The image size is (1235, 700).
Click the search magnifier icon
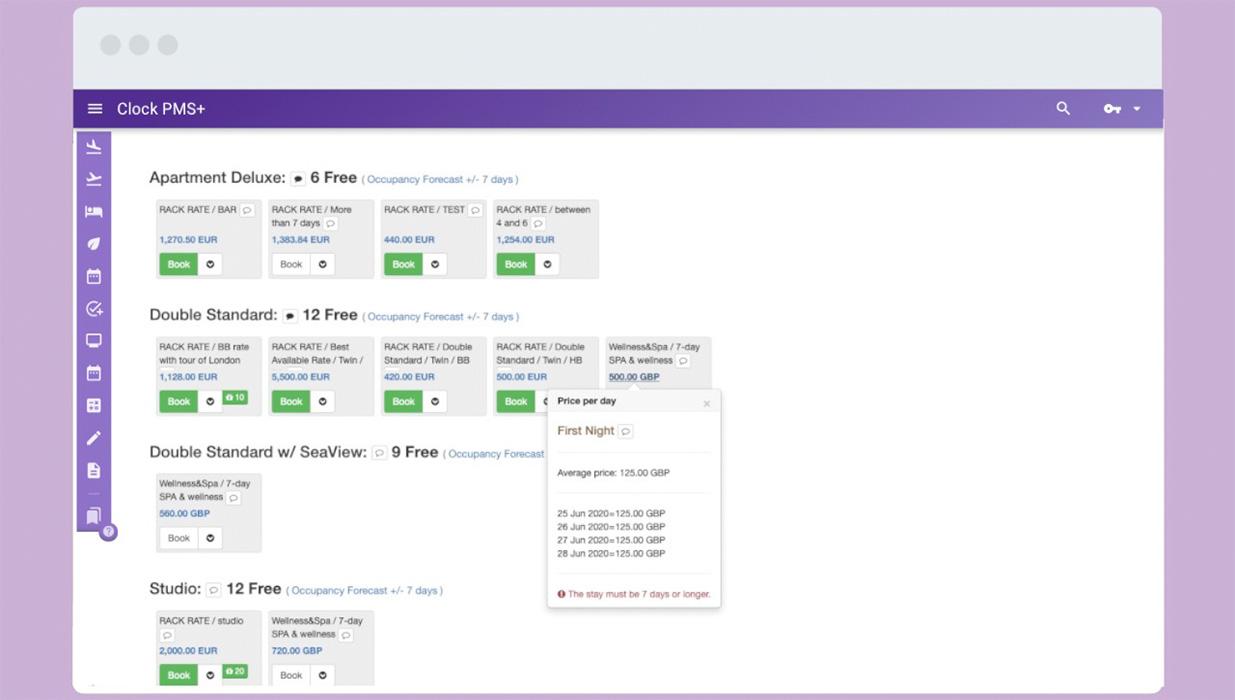click(x=1063, y=108)
